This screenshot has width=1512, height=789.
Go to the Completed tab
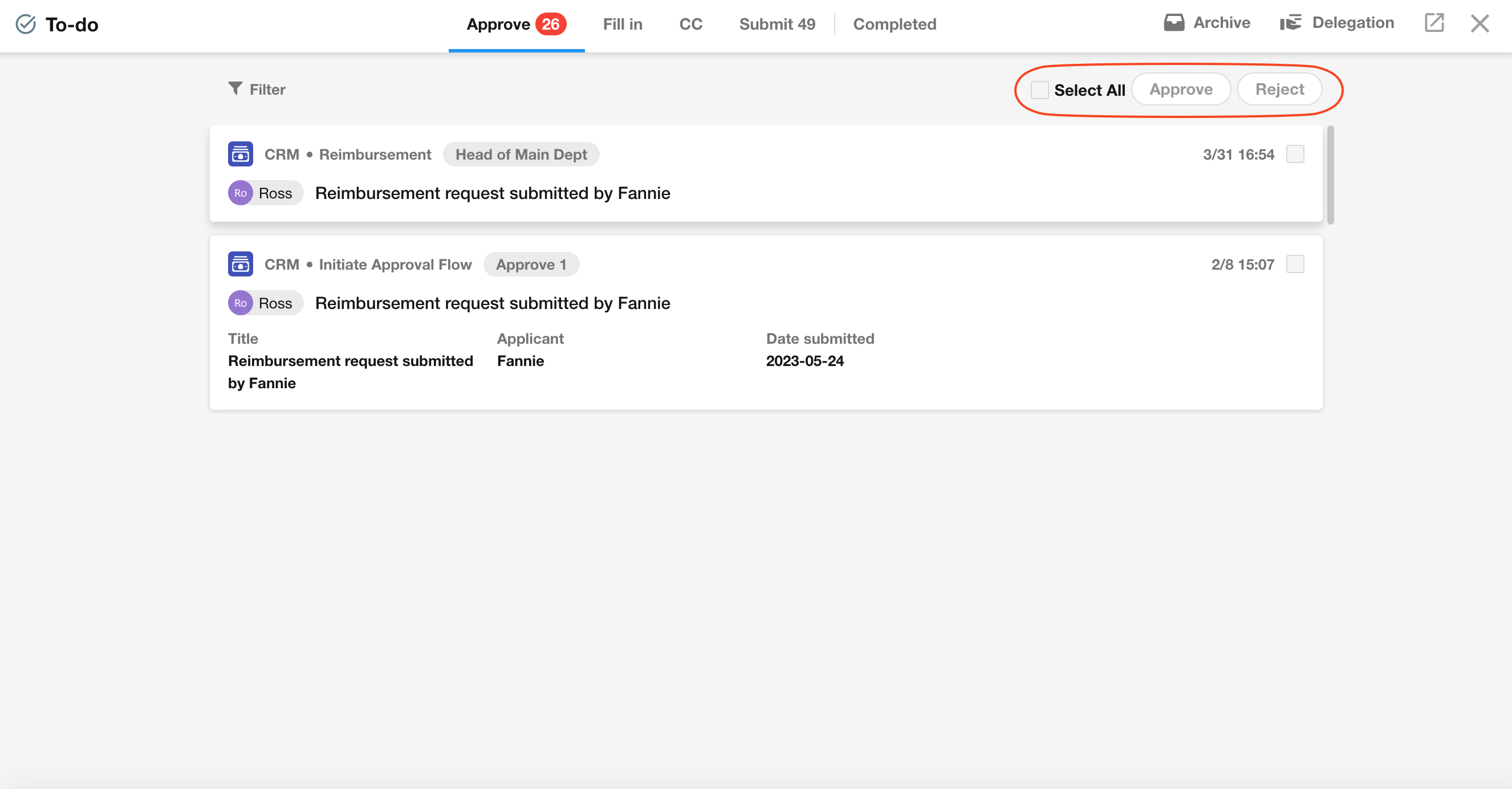click(x=895, y=24)
